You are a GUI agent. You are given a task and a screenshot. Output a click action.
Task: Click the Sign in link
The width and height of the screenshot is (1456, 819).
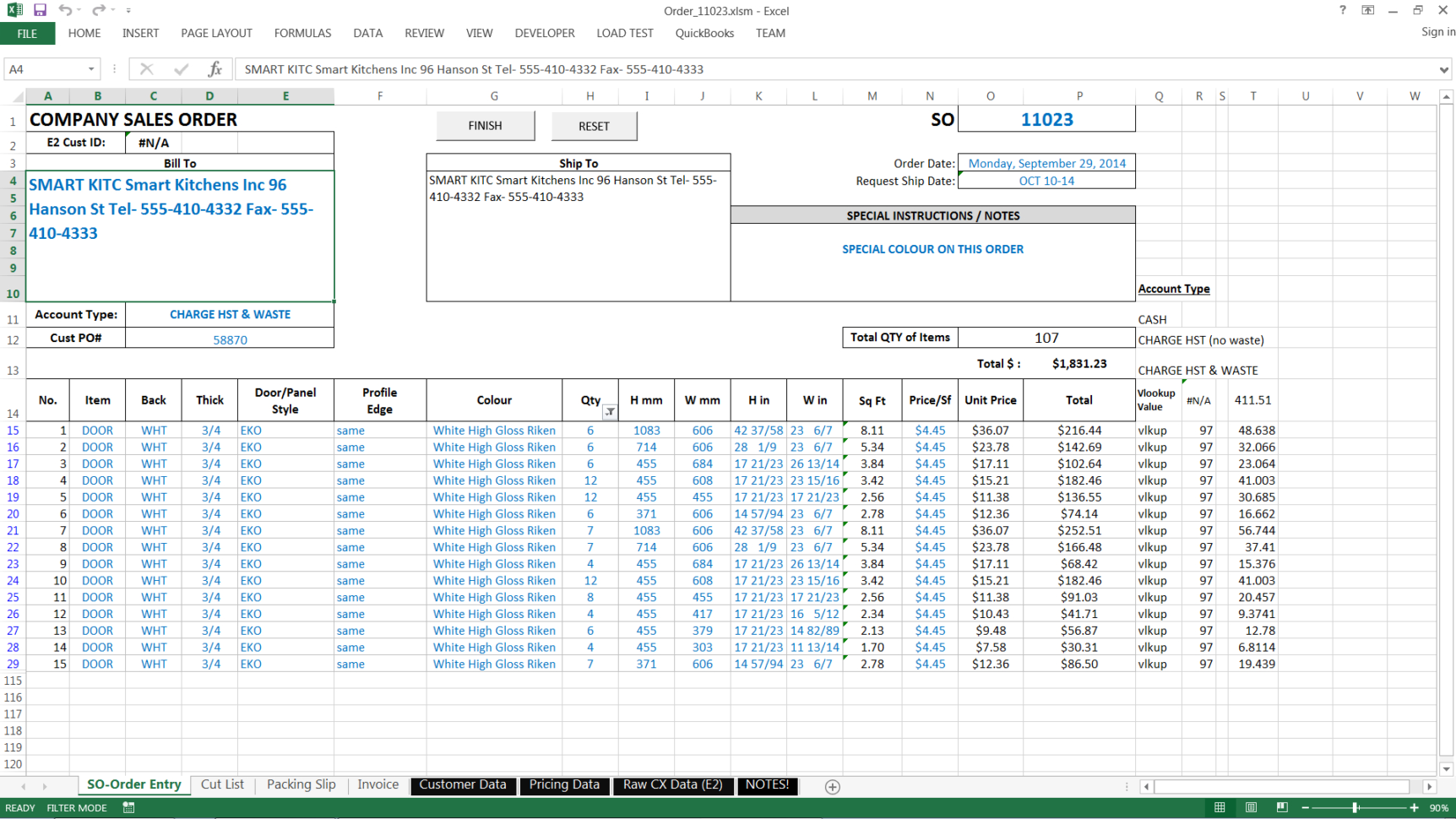pyautogui.click(x=1437, y=31)
